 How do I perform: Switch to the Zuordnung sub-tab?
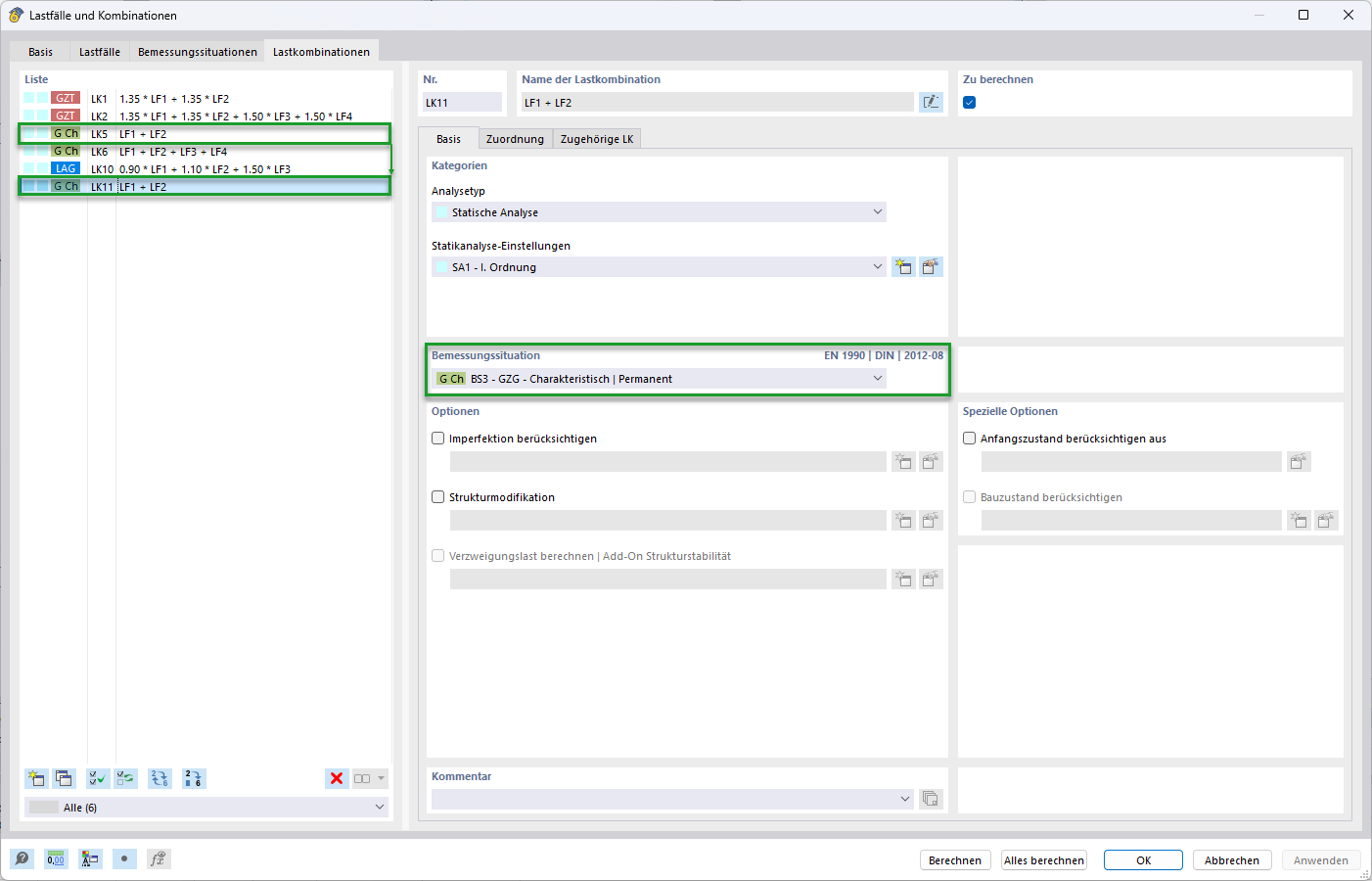tap(515, 139)
